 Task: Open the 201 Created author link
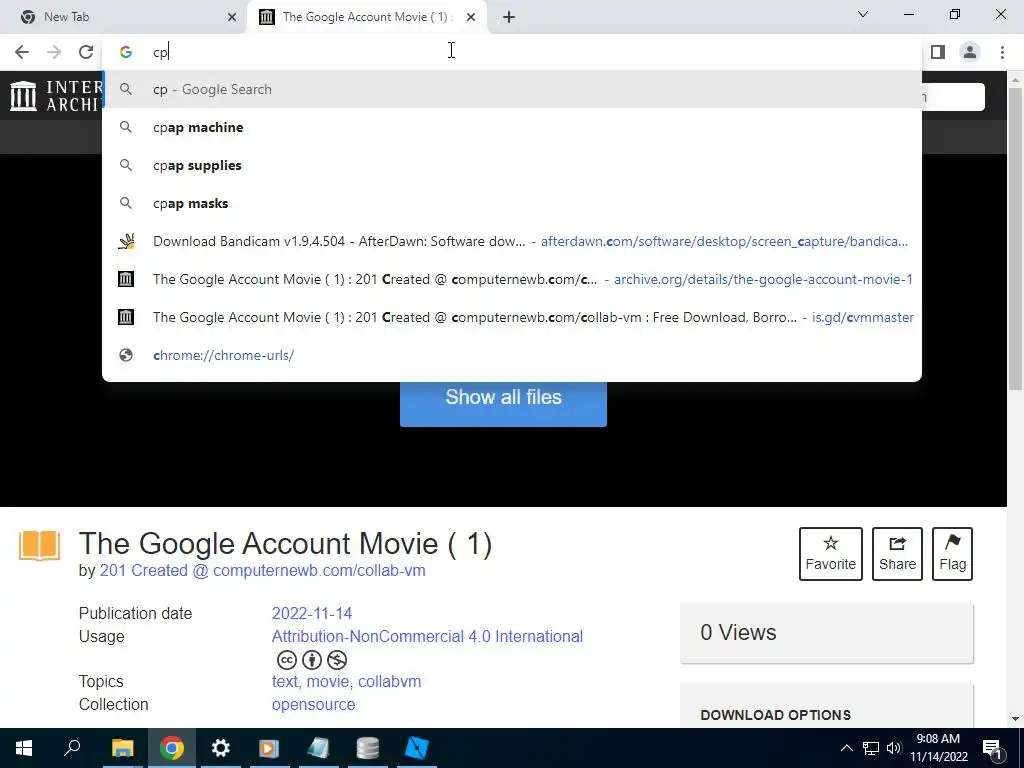point(263,570)
